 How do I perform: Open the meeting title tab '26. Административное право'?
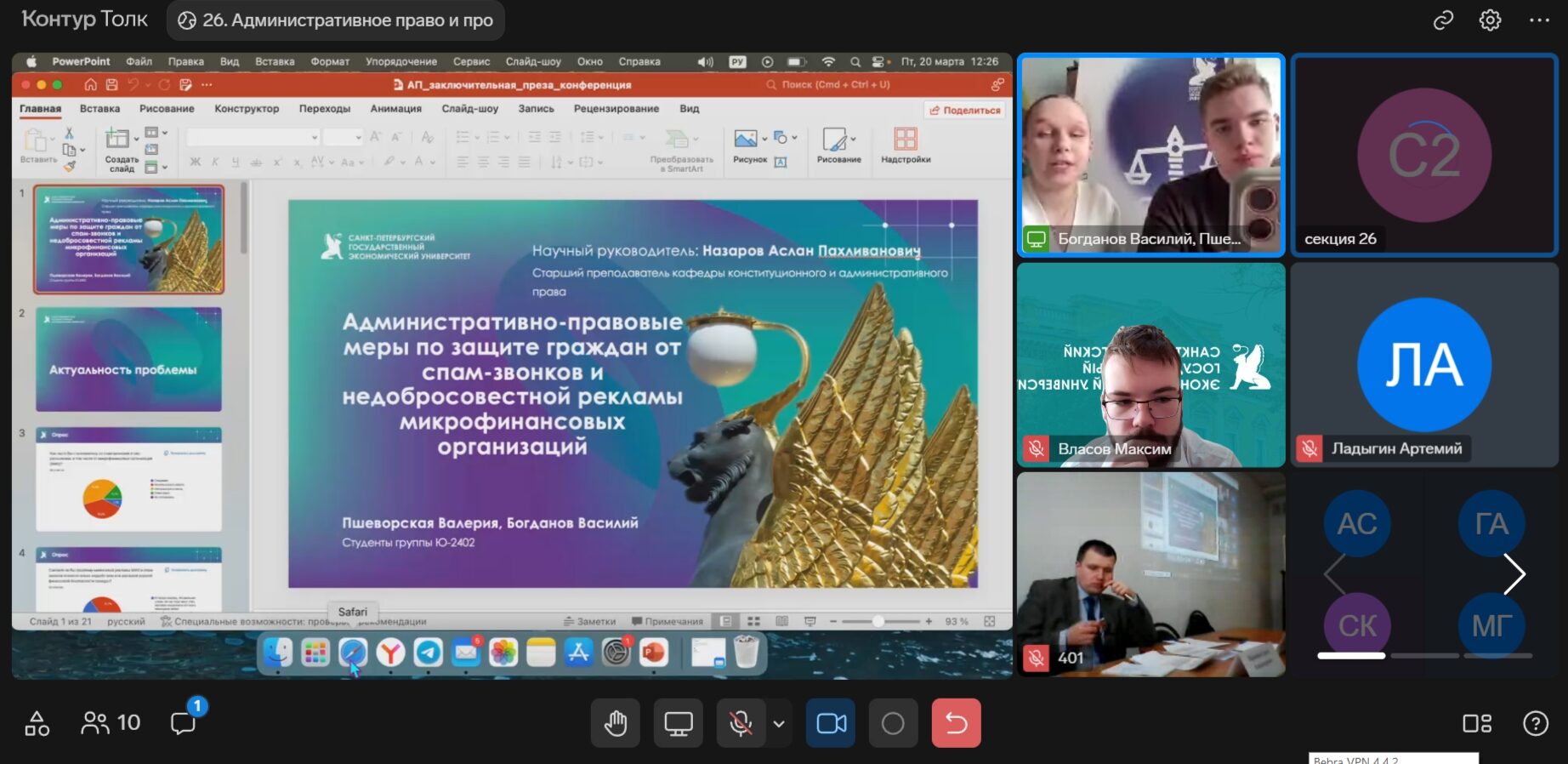[x=336, y=20]
